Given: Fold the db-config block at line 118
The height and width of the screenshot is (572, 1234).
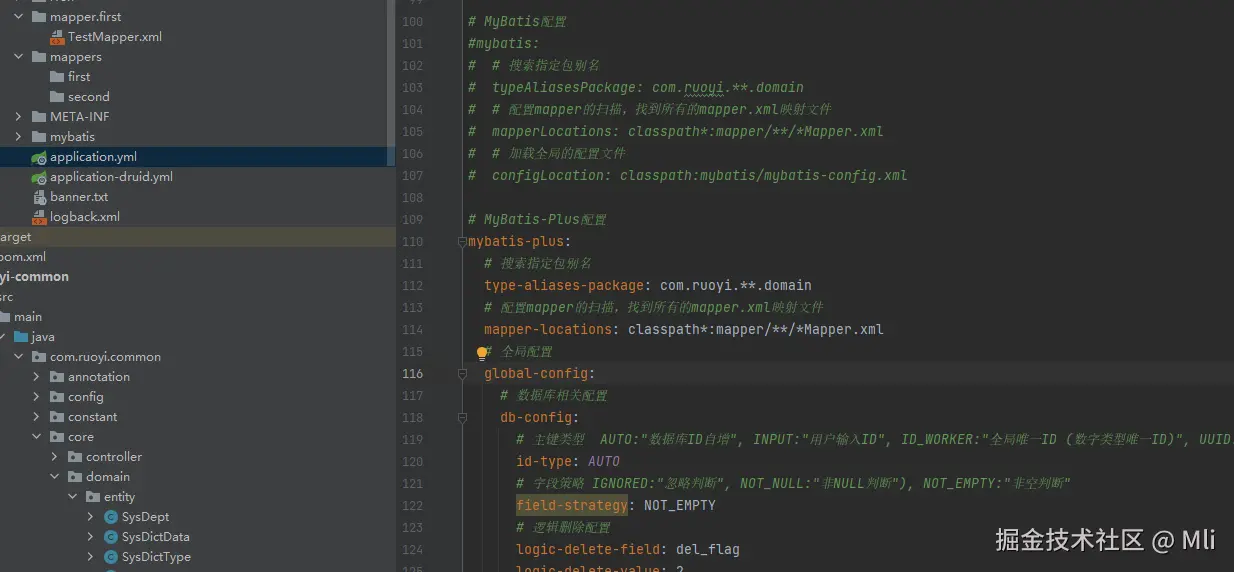Looking at the screenshot, I should [x=462, y=418].
